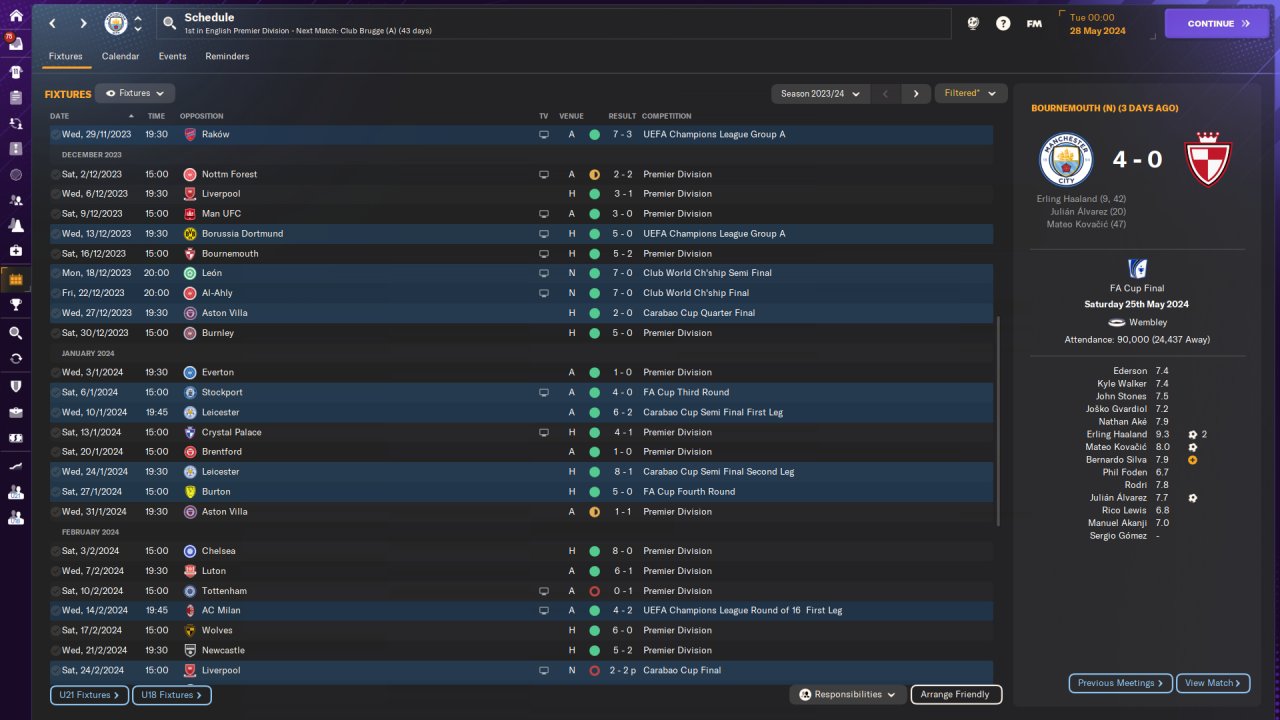Click the Chelsea badge in fixtures list
This screenshot has height=720, width=1280.
tap(190, 551)
